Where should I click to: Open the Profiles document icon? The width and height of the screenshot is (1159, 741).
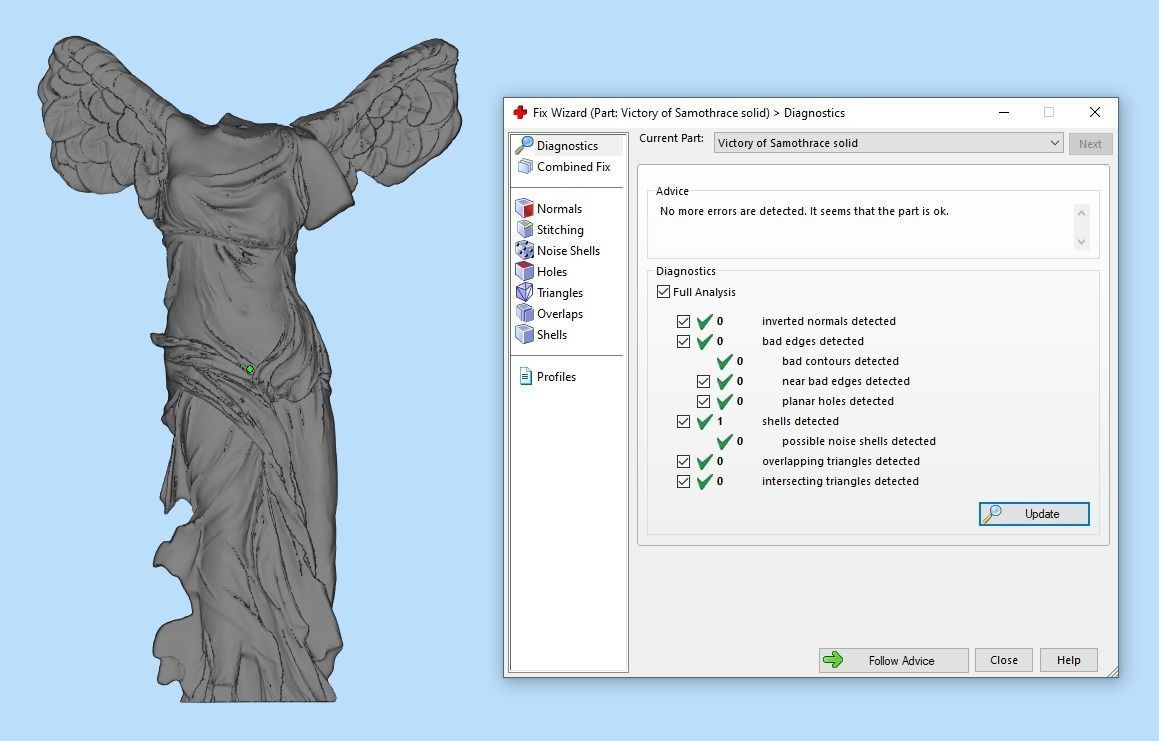point(526,376)
